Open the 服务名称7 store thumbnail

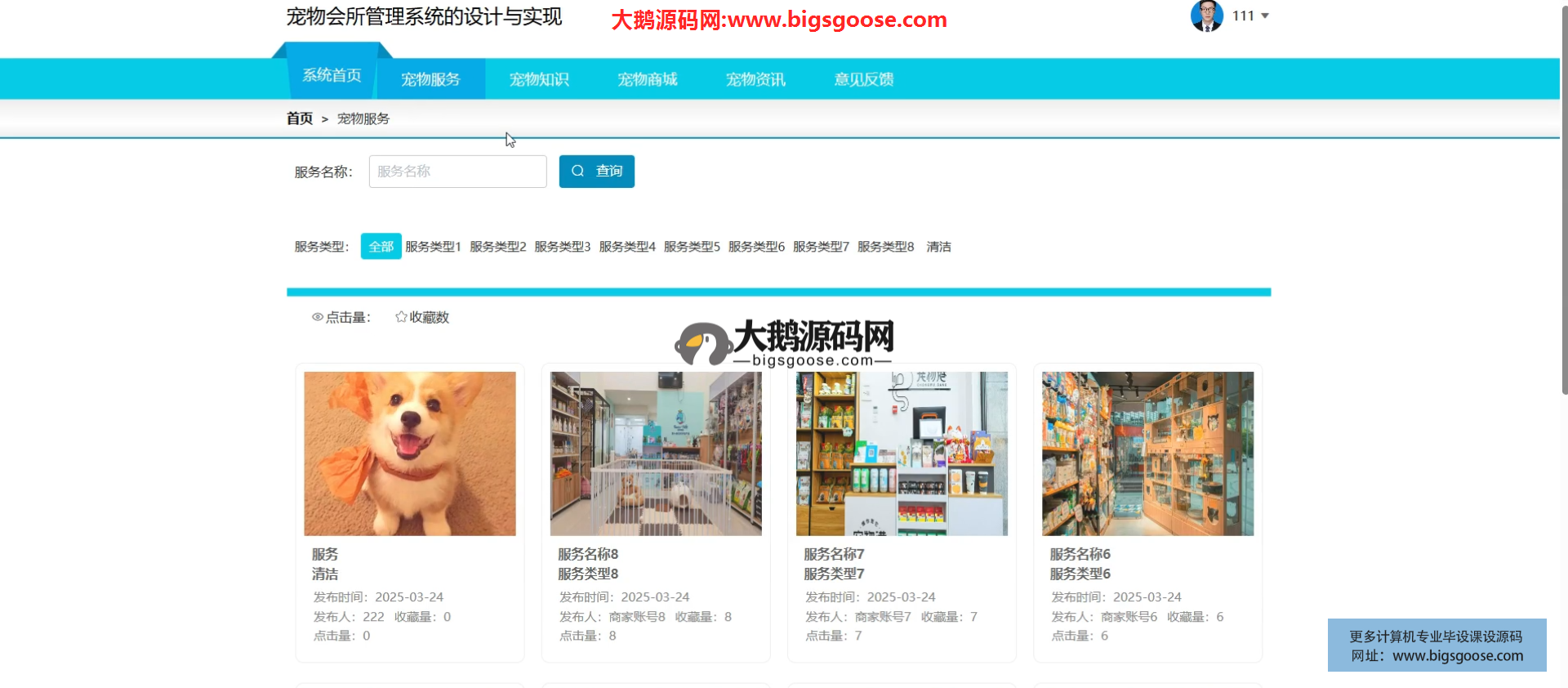coord(902,453)
